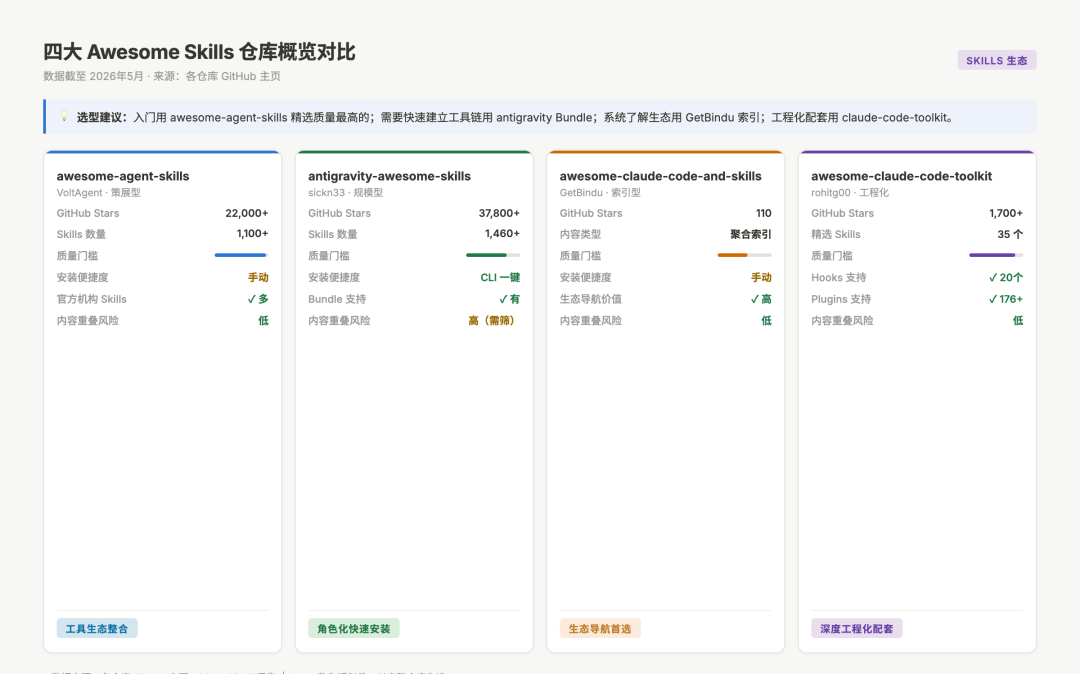Click the 精选 Skills row label
1080x674 pixels.
(835, 235)
